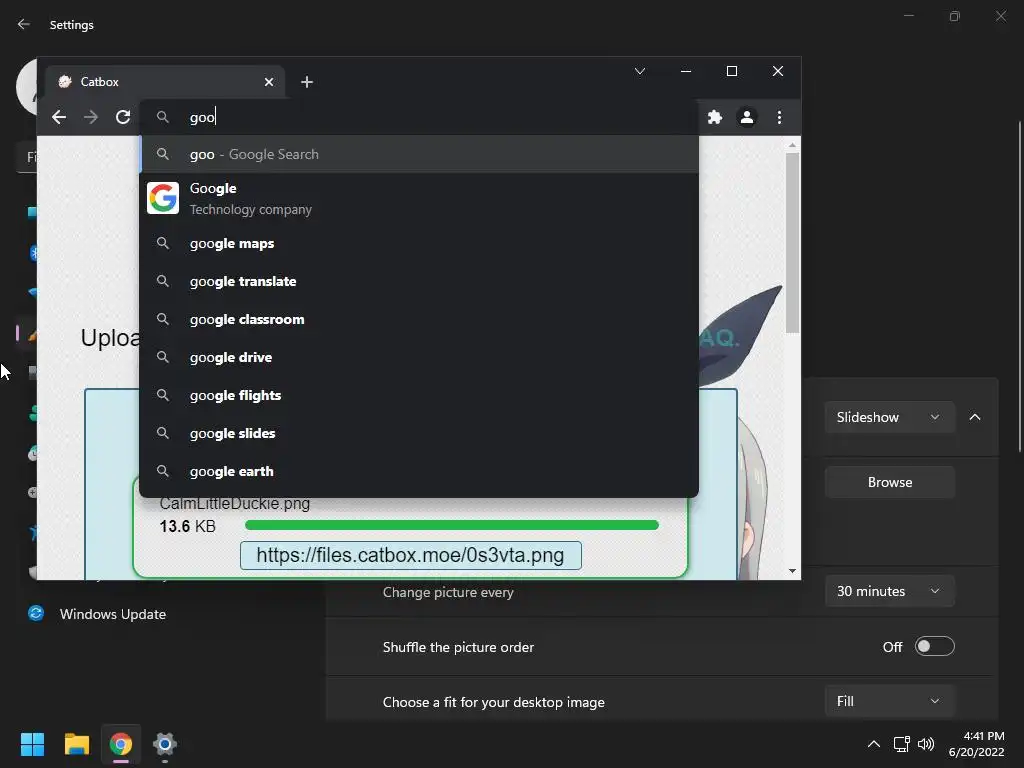1024x768 pixels.
Task: Go back in Chrome browser
Action: 59,117
